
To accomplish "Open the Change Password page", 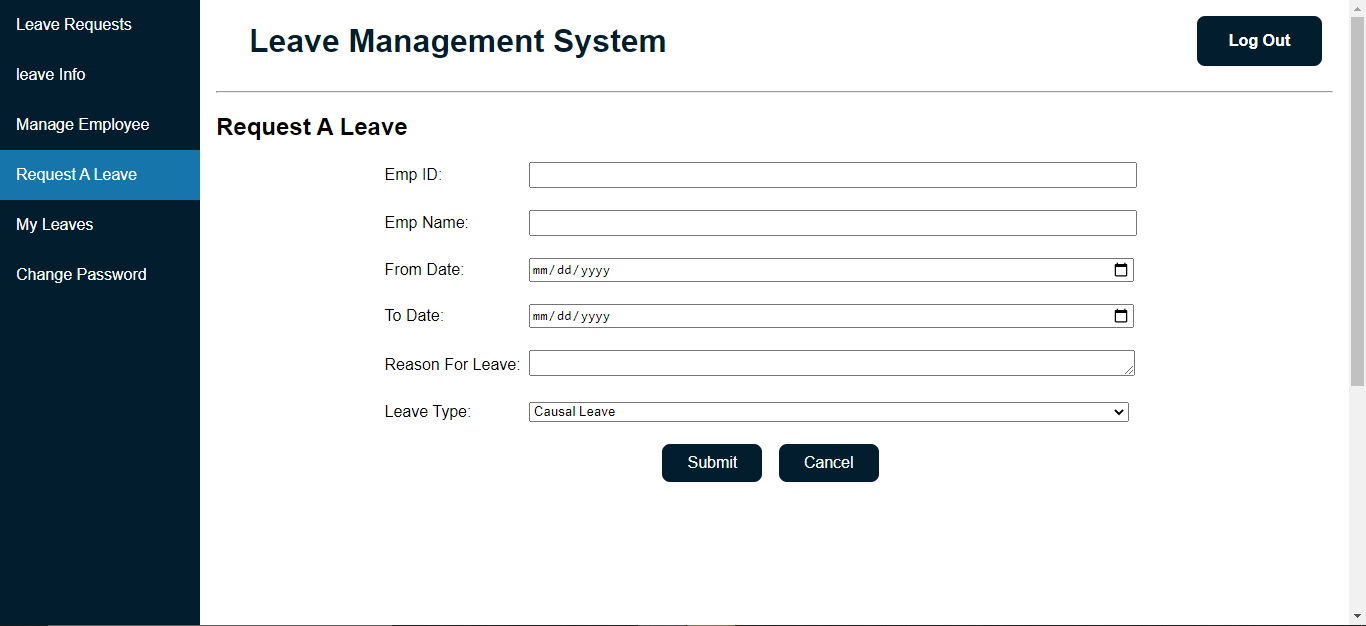I will [81, 274].
